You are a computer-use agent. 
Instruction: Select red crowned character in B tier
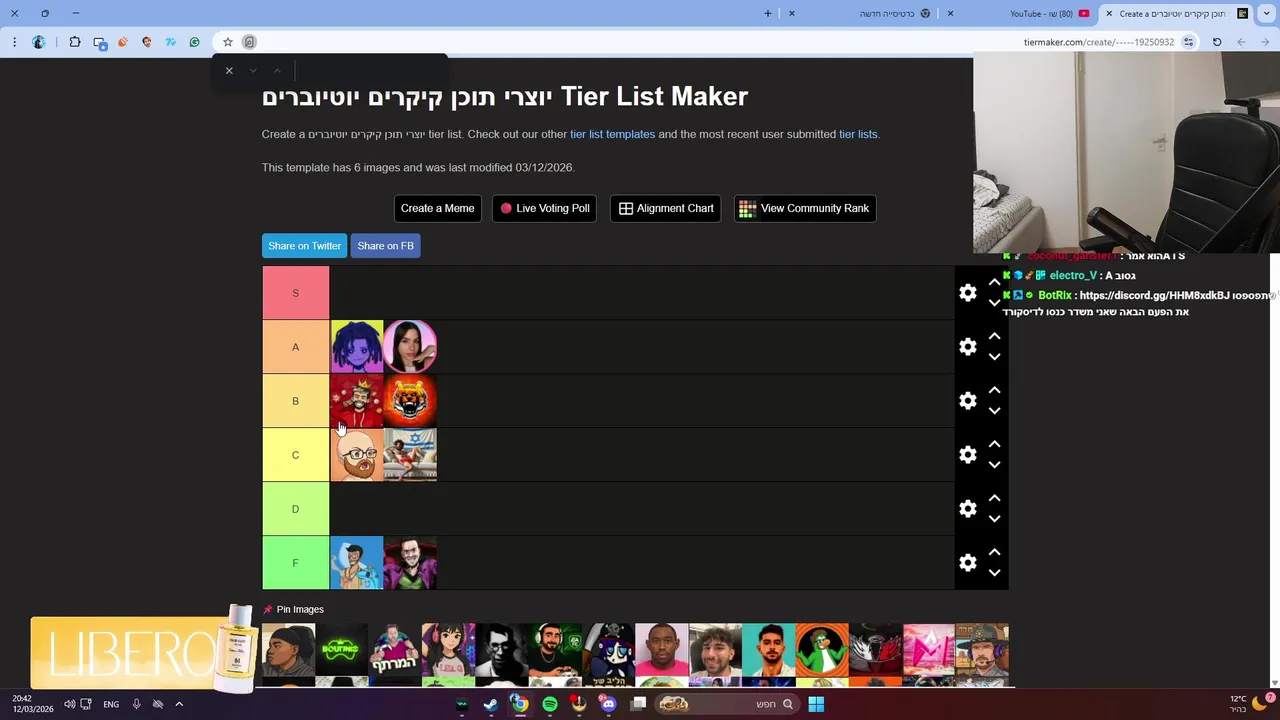coord(357,401)
